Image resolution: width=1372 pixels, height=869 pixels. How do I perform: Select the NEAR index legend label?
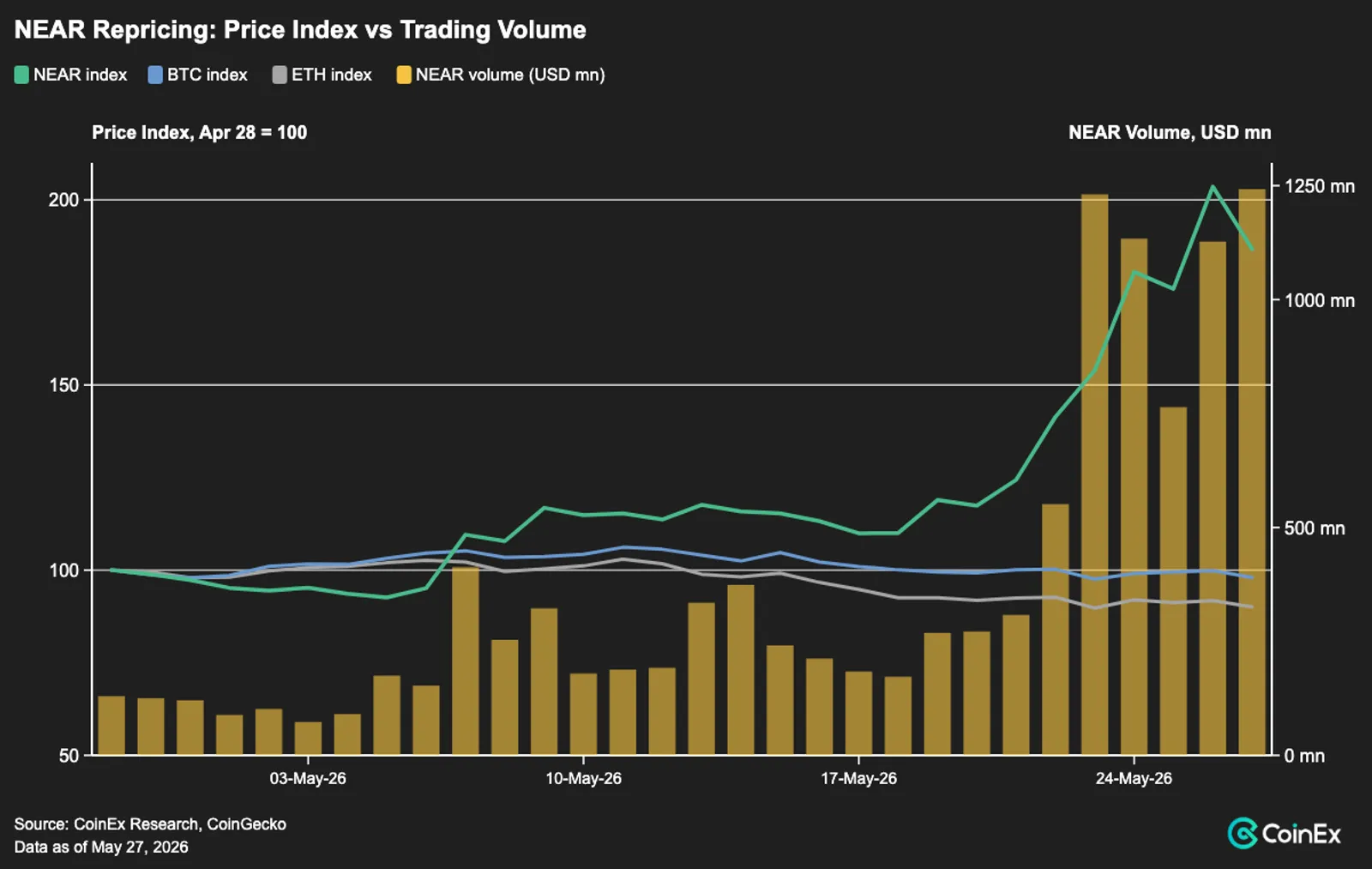(x=81, y=75)
